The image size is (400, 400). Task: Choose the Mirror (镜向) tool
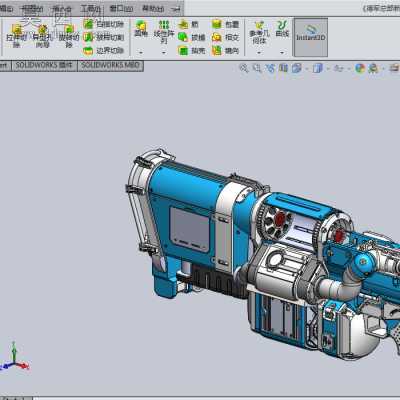pyautogui.click(x=225, y=51)
